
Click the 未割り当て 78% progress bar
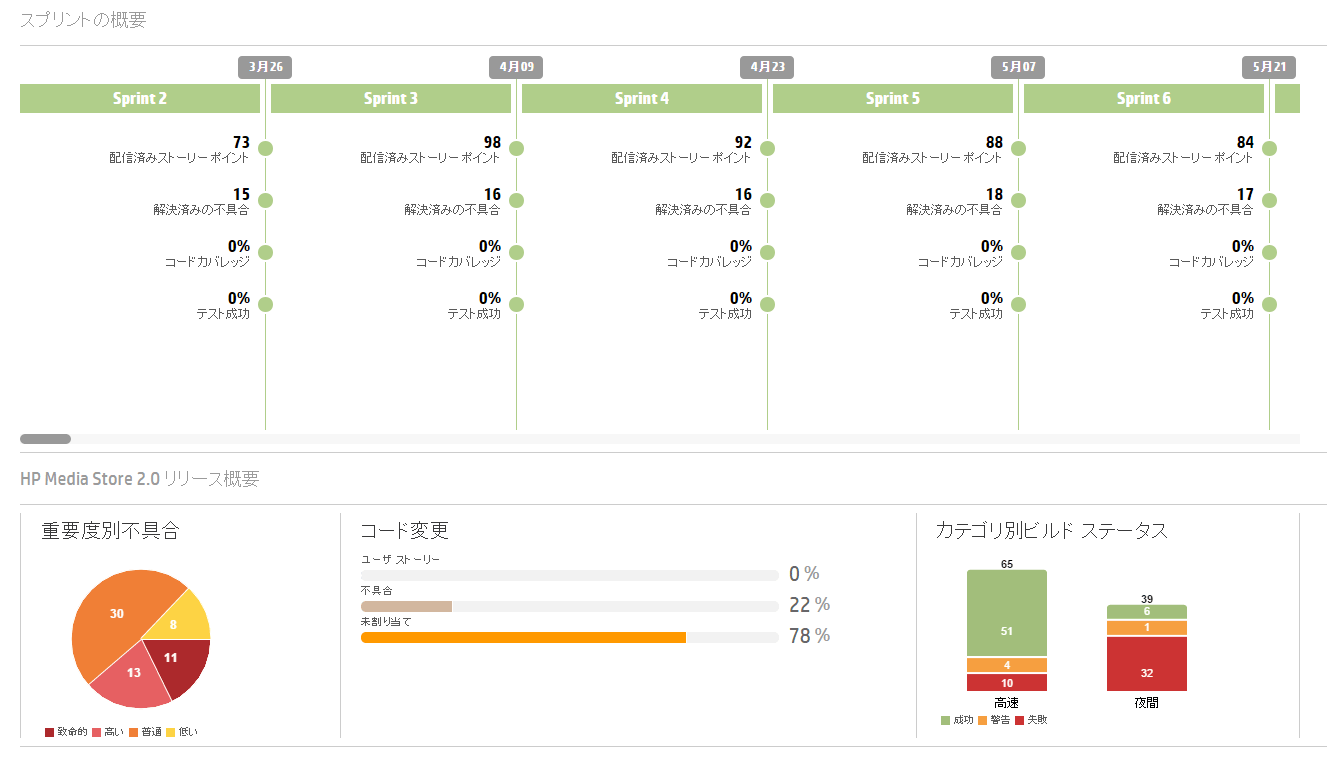coord(569,637)
